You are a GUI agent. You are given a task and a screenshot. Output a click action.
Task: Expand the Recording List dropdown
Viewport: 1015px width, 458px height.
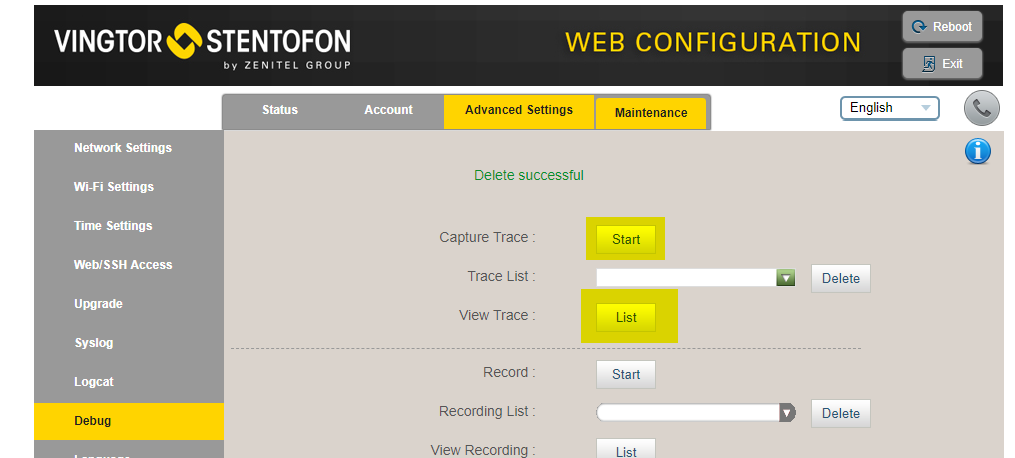click(786, 412)
